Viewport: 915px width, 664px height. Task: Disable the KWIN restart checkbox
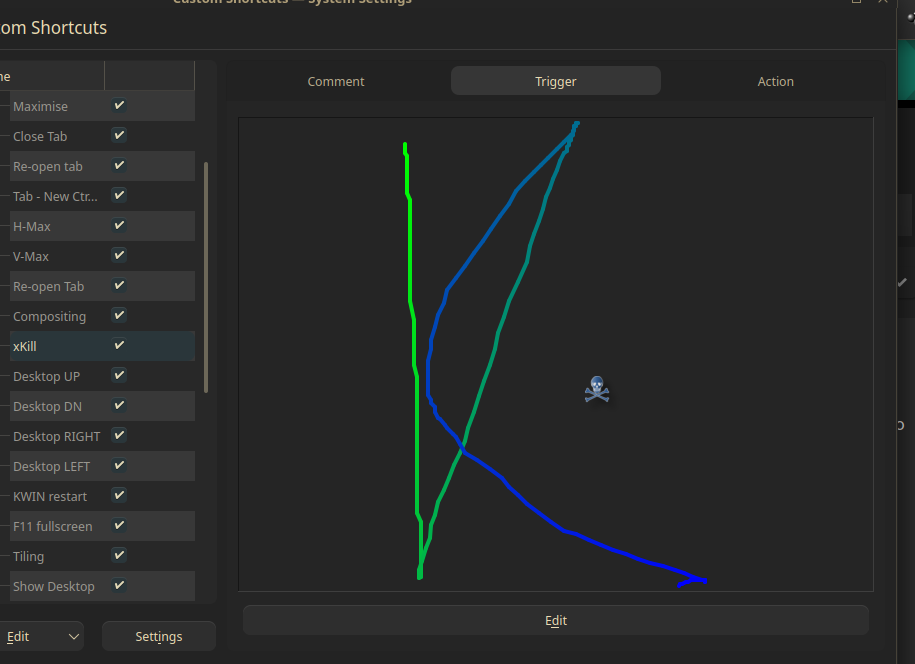tap(119, 495)
